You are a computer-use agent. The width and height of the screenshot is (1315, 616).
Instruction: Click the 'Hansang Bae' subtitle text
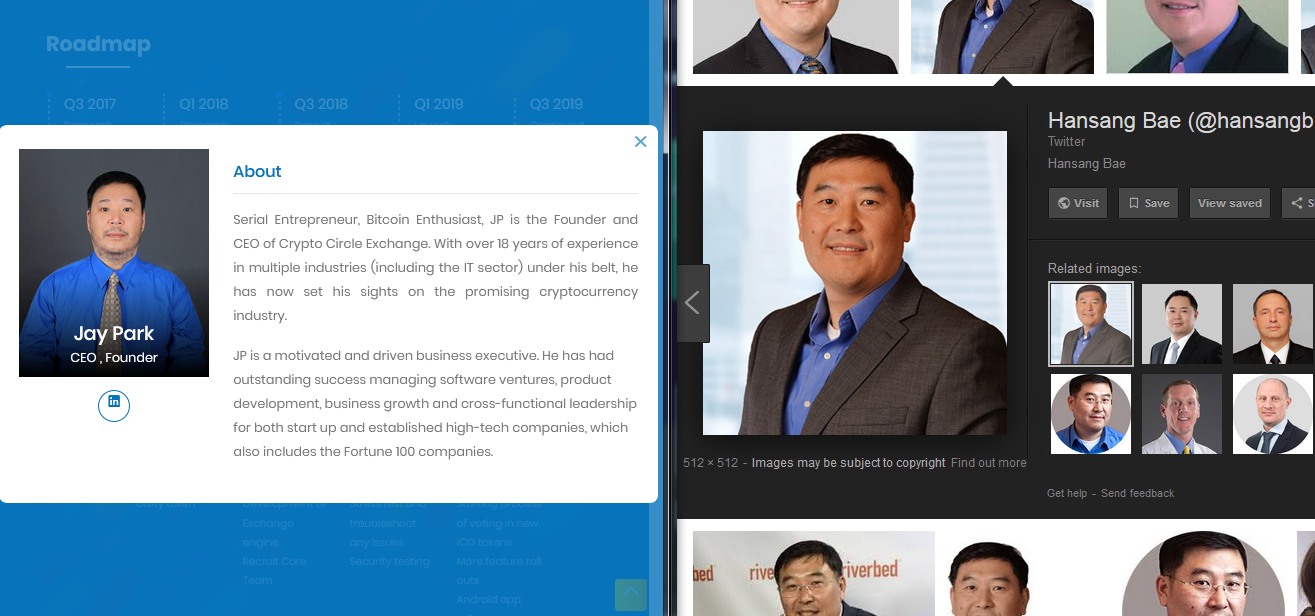click(1086, 164)
